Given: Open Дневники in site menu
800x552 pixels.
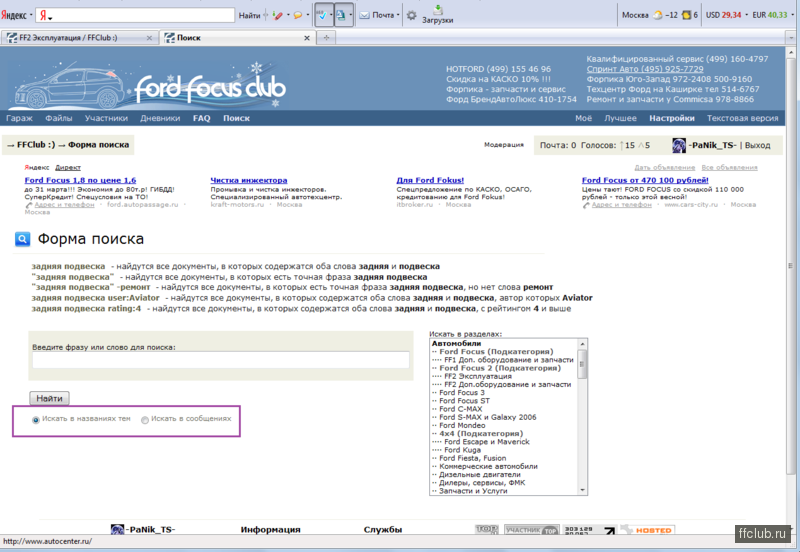Looking at the screenshot, I should click(160, 118).
